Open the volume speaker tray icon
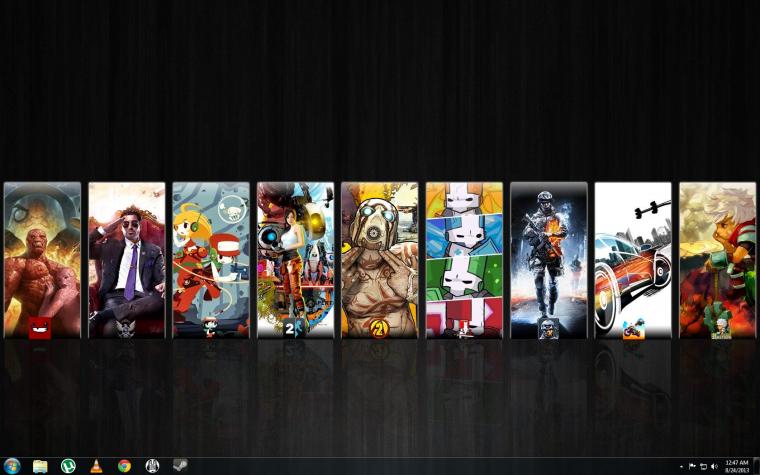The image size is (760, 475). pos(714,467)
